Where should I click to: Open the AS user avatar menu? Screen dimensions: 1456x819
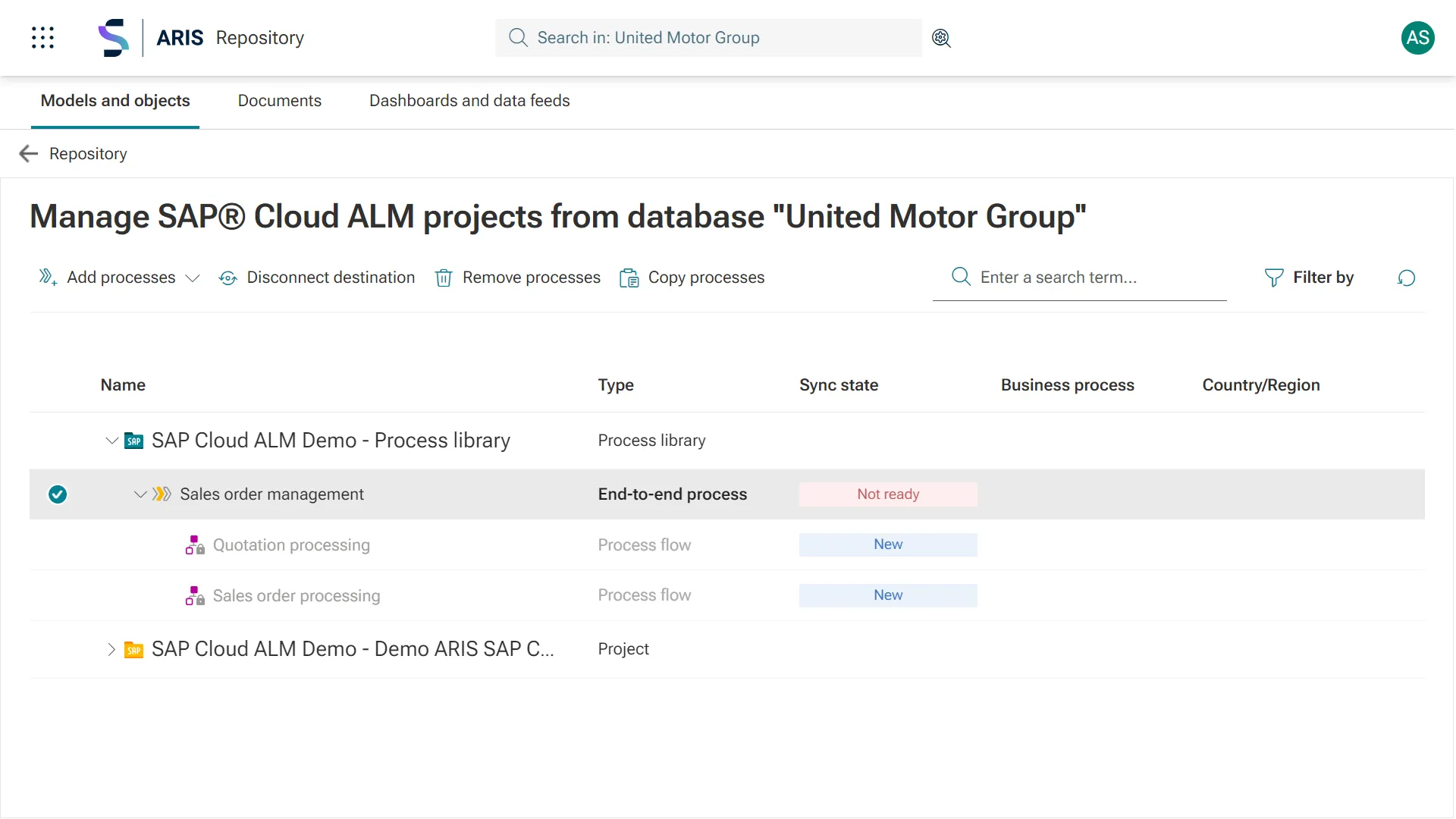click(1417, 38)
